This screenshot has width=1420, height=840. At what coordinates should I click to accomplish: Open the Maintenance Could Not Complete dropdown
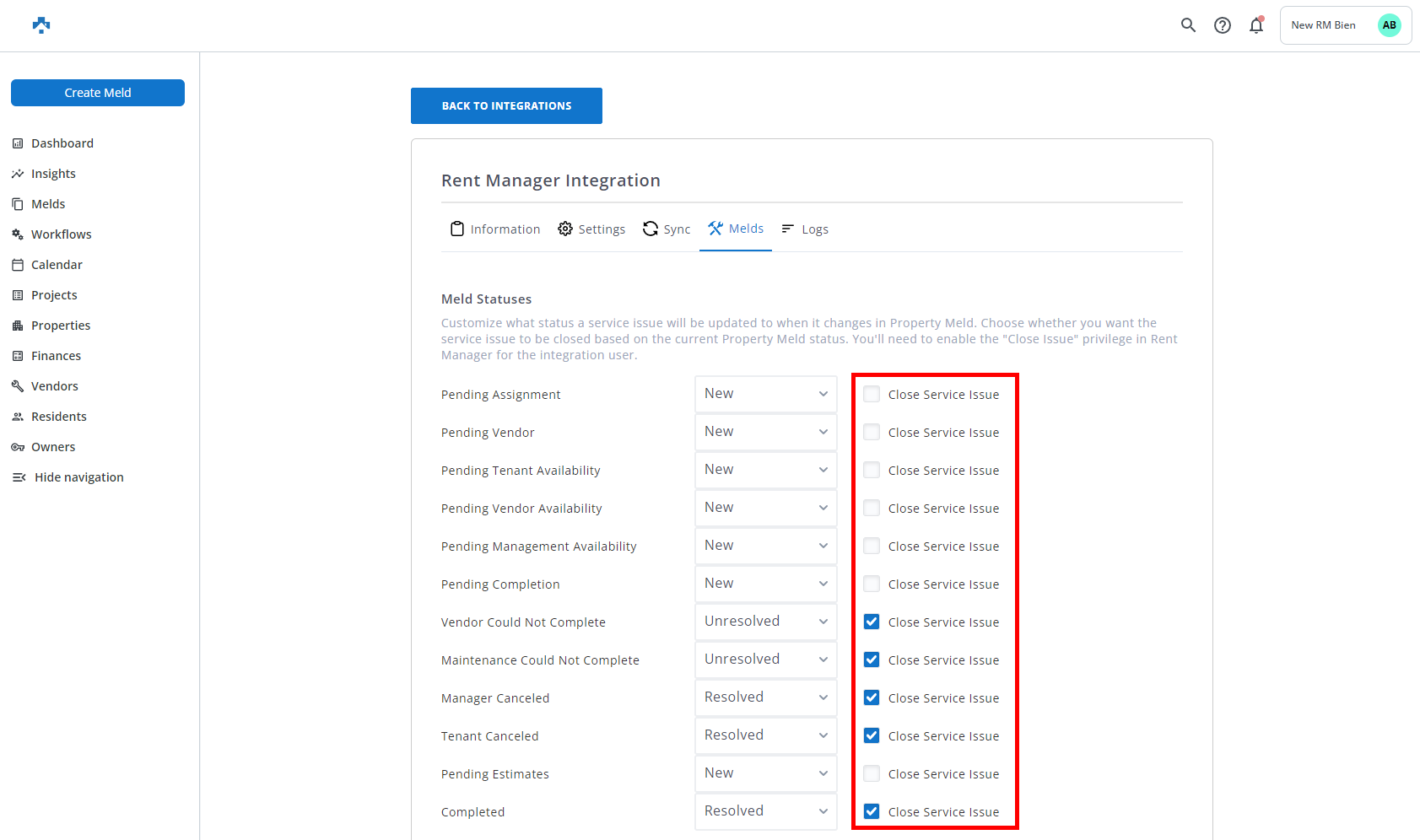[x=765, y=660]
